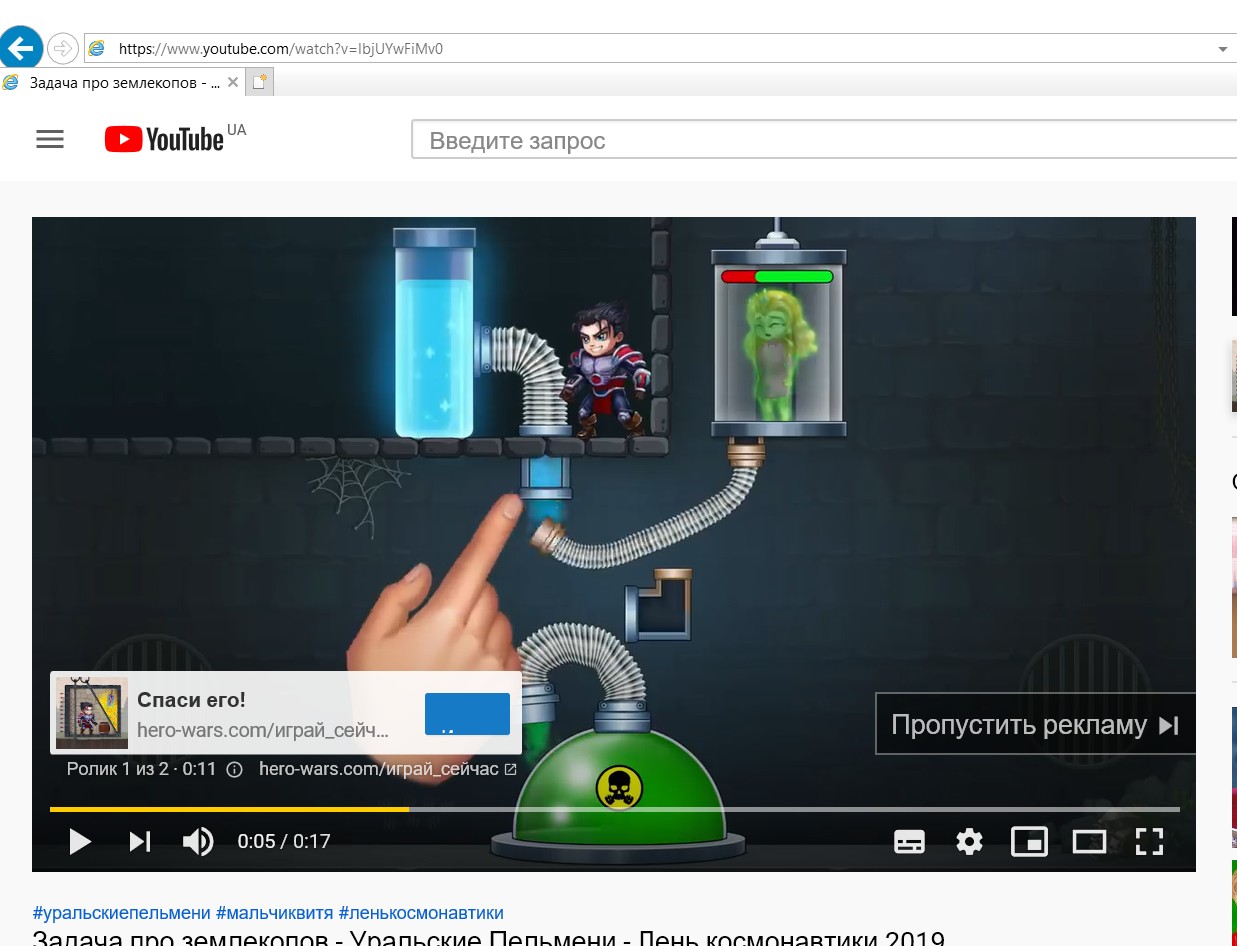Screen dimensions: 1237x946
Task: Switch to theater mode
Action: (1089, 841)
